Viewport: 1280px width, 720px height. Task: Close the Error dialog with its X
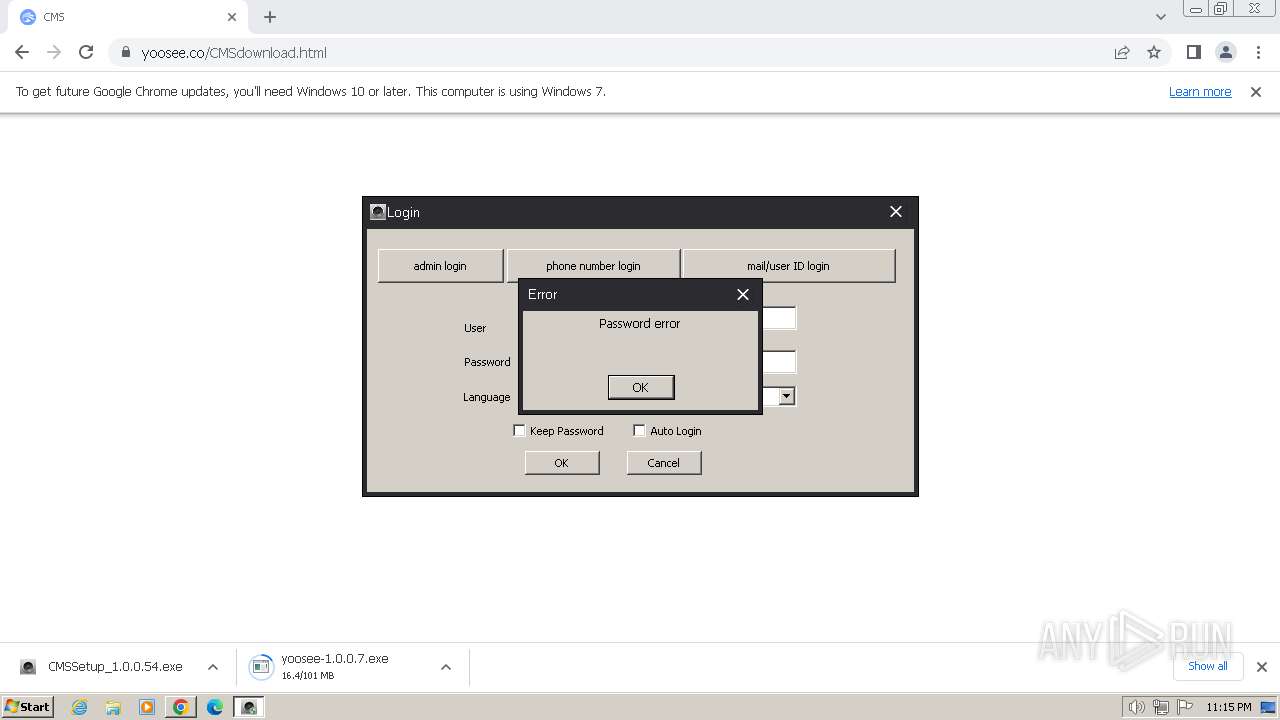(x=742, y=294)
